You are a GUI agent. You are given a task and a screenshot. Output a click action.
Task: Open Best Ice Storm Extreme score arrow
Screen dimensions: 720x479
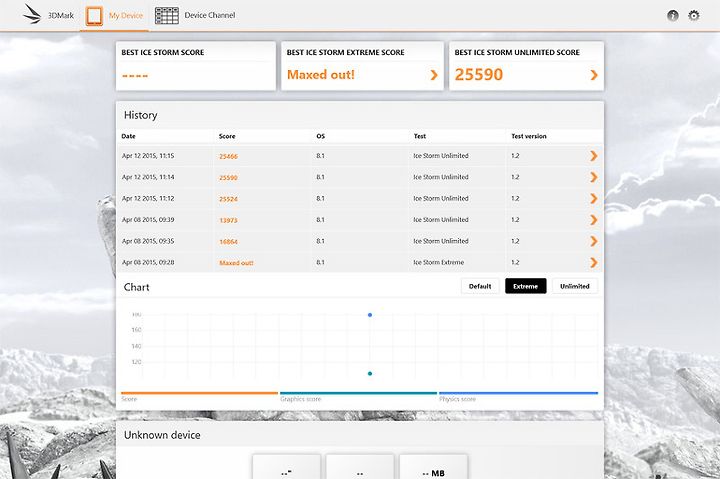(x=434, y=75)
